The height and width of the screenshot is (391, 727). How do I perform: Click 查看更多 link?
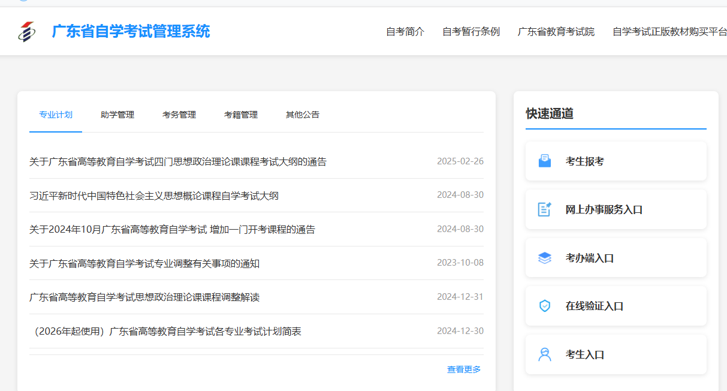[x=464, y=369]
